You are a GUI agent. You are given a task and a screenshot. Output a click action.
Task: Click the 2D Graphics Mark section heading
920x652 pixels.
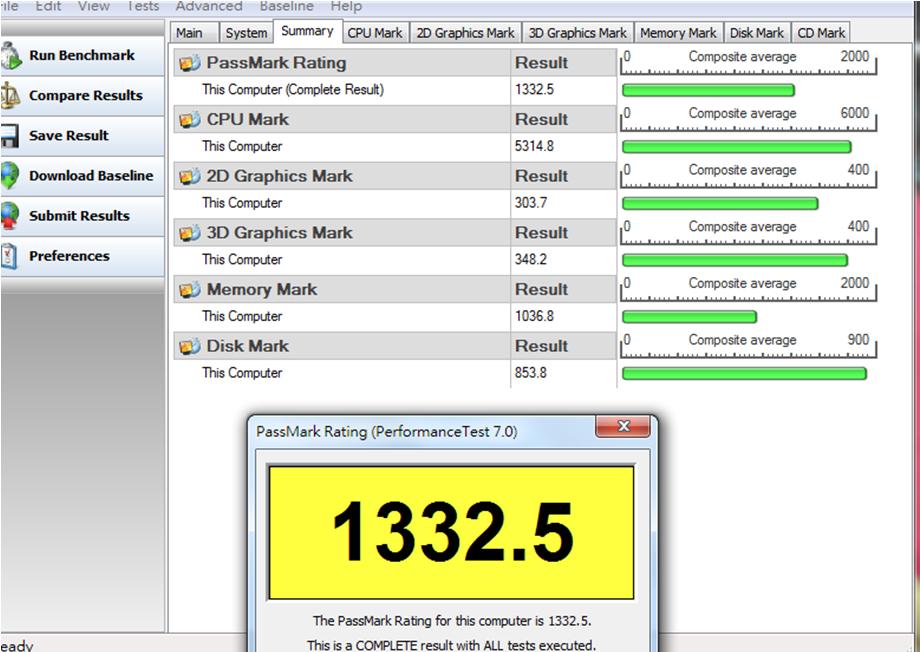(279, 176)
